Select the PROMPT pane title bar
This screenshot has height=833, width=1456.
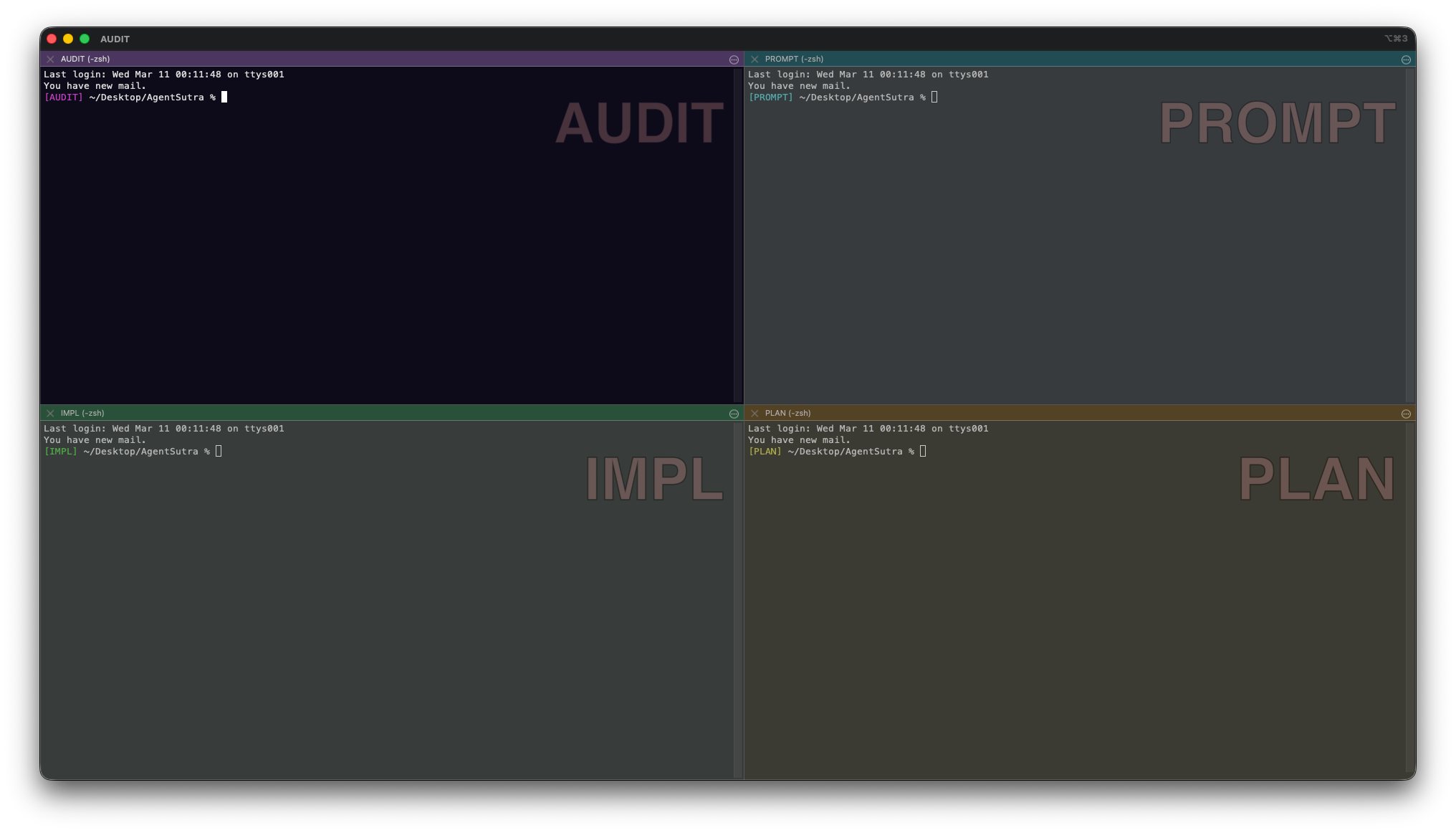(x=1075, y=59)
